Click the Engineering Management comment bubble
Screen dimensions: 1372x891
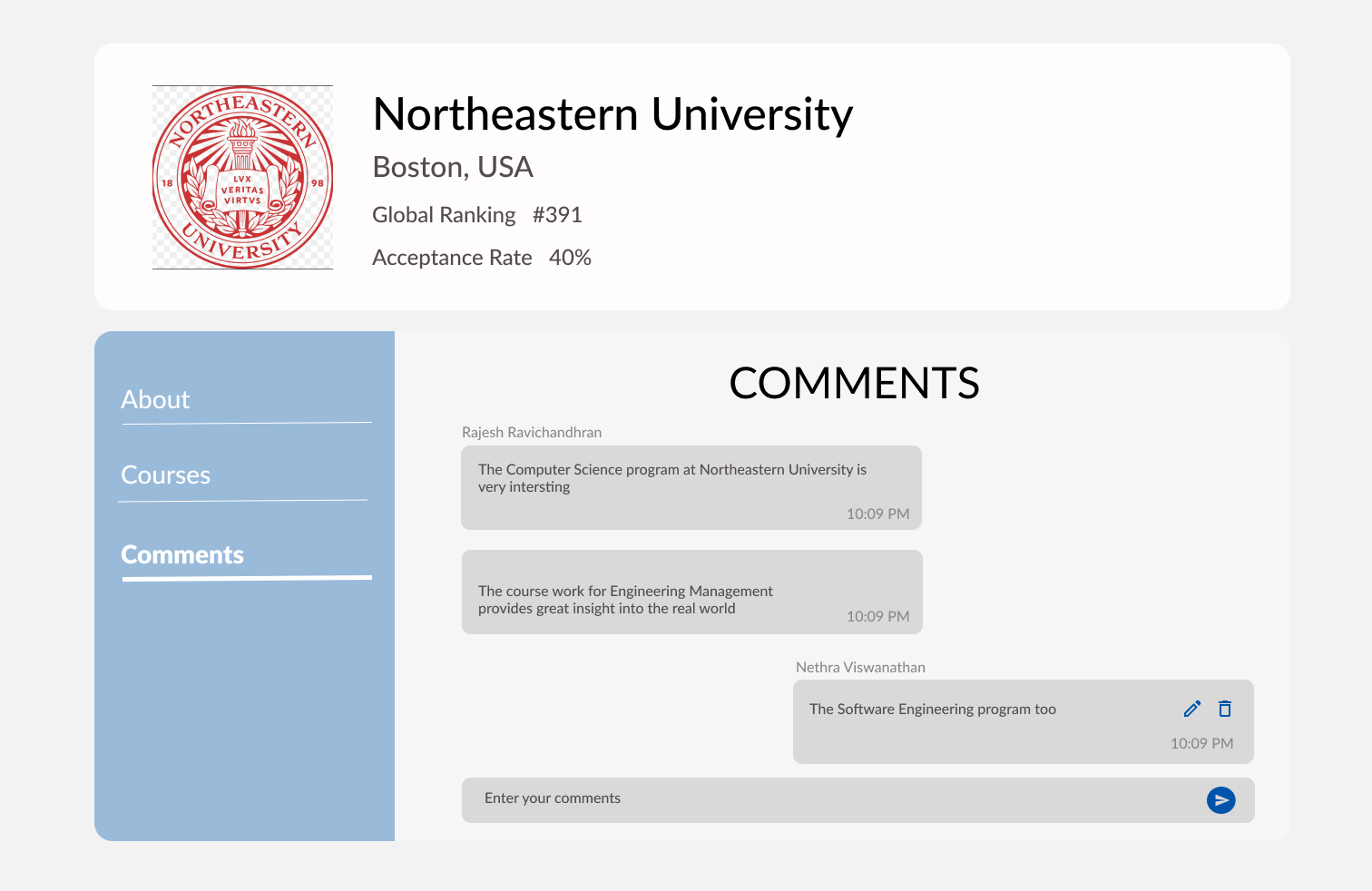(691, 592)
